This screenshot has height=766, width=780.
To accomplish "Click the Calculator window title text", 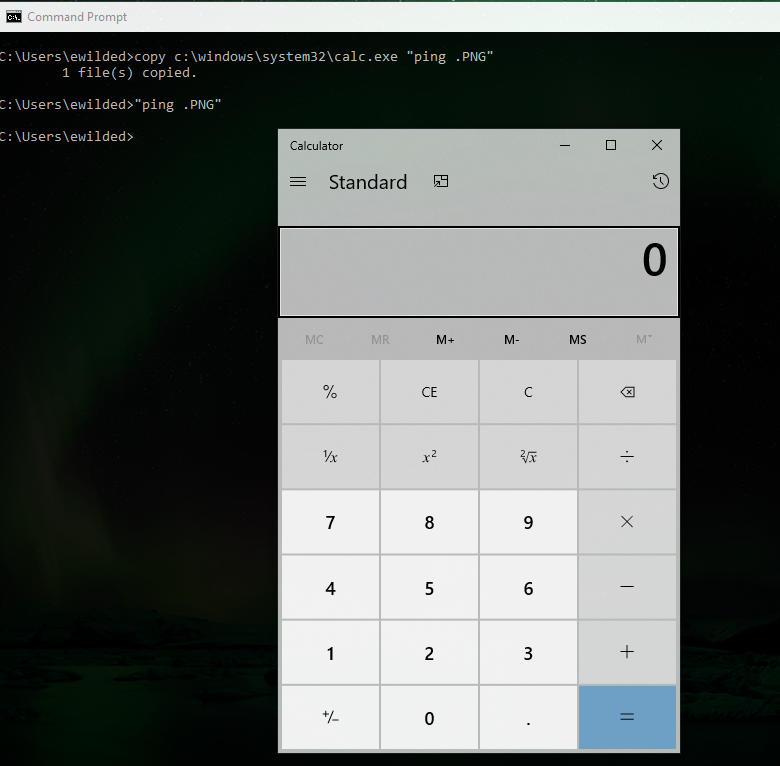I will [x=316, y=146].
